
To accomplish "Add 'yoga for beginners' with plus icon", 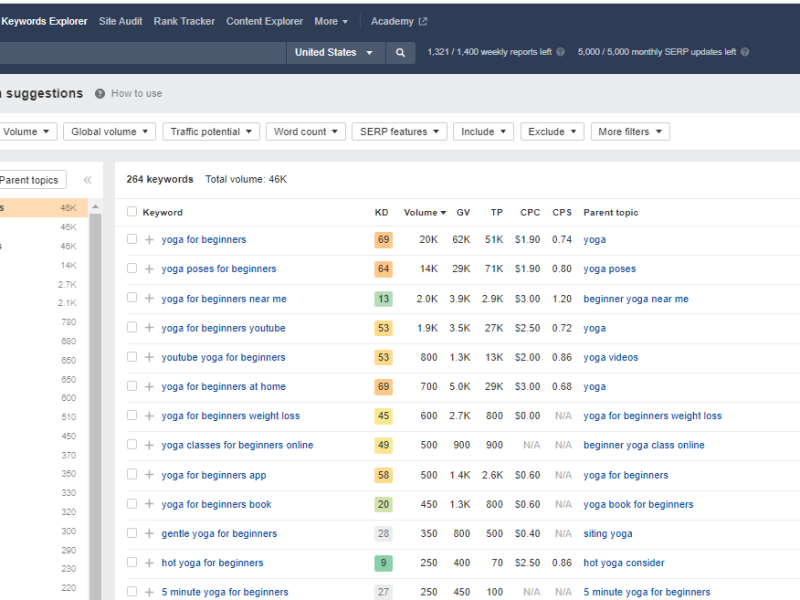I will coord(149,240).
